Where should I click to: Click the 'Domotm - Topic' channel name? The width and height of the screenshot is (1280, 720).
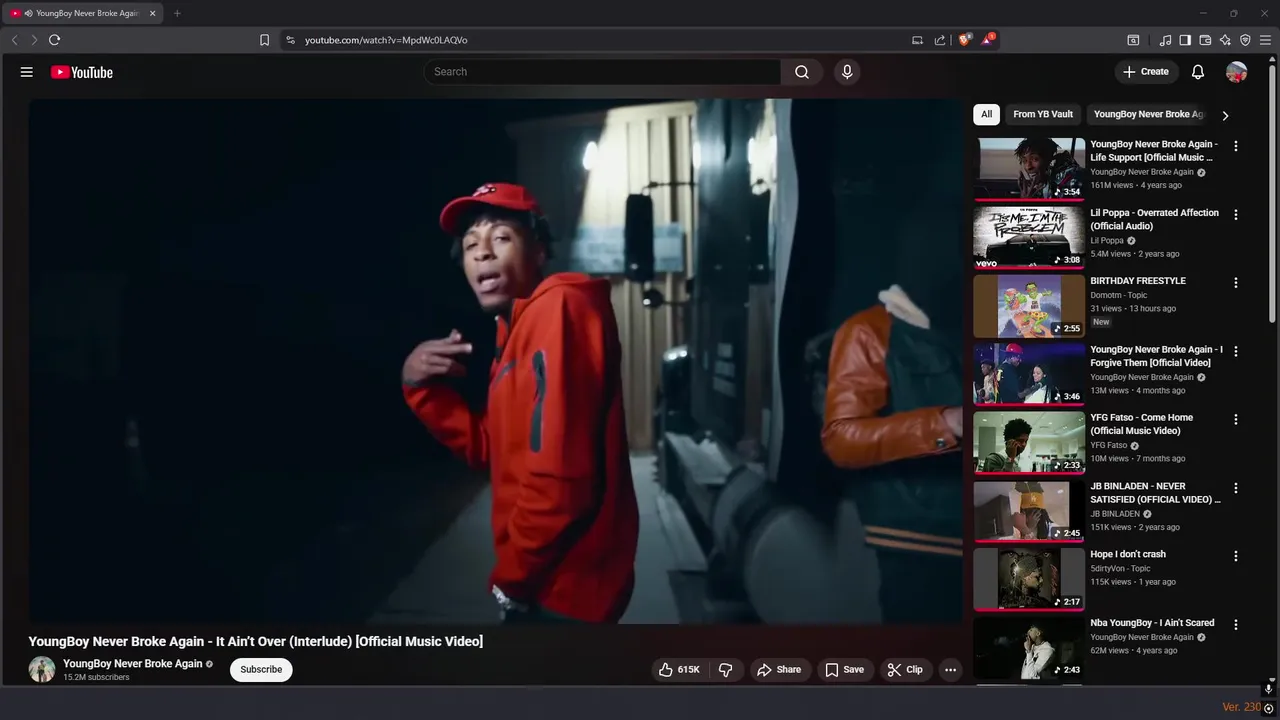(x=1118, y=295)
